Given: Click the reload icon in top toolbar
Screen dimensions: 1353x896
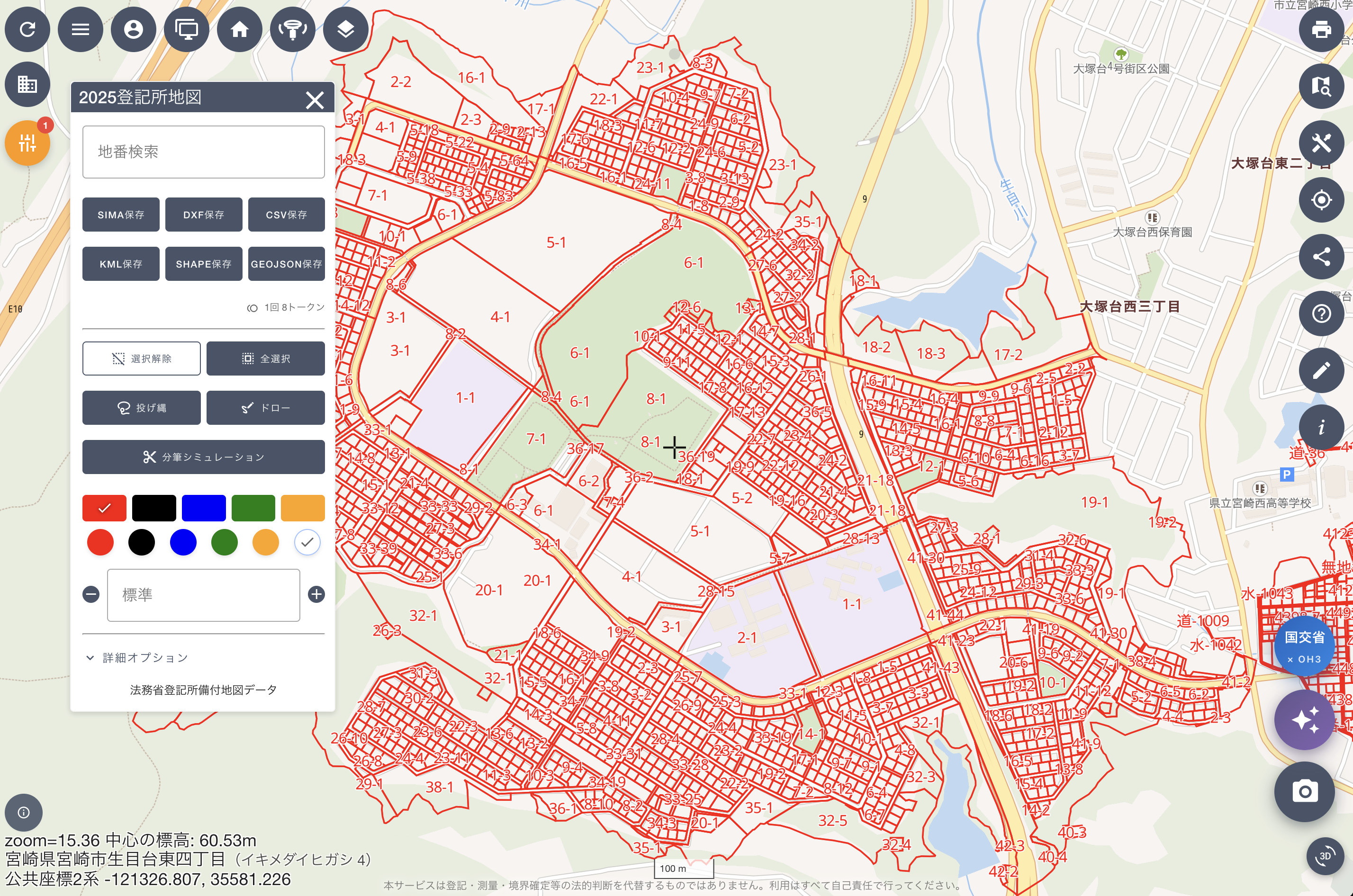Looking at the screenshot, I should coord(27,30).
